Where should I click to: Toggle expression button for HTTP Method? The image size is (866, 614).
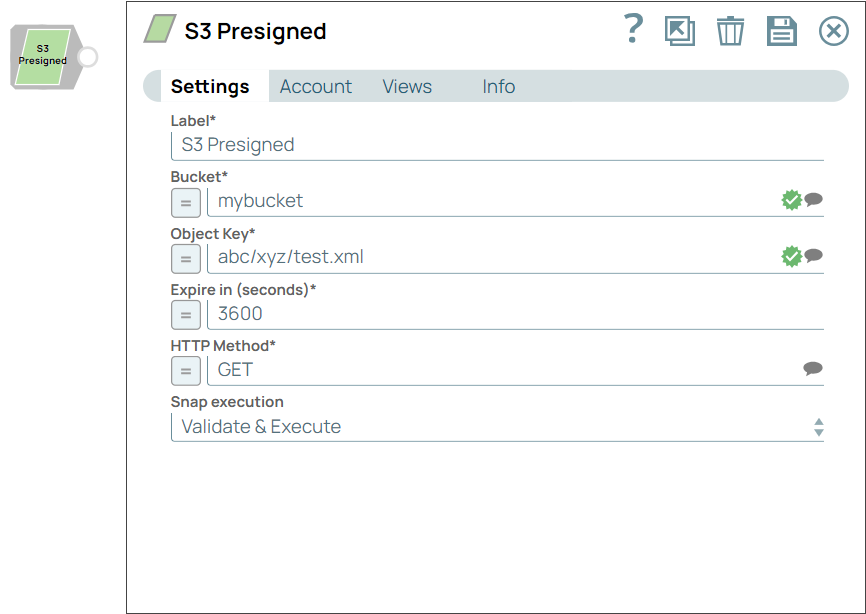185,371
